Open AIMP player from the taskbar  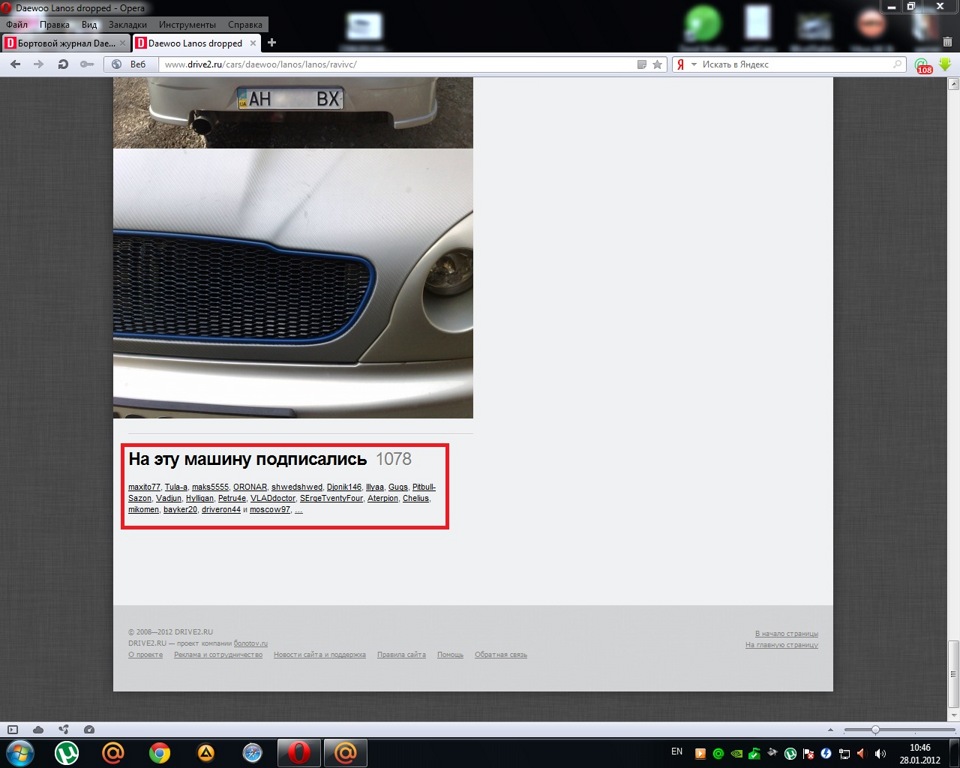point(206,753)
